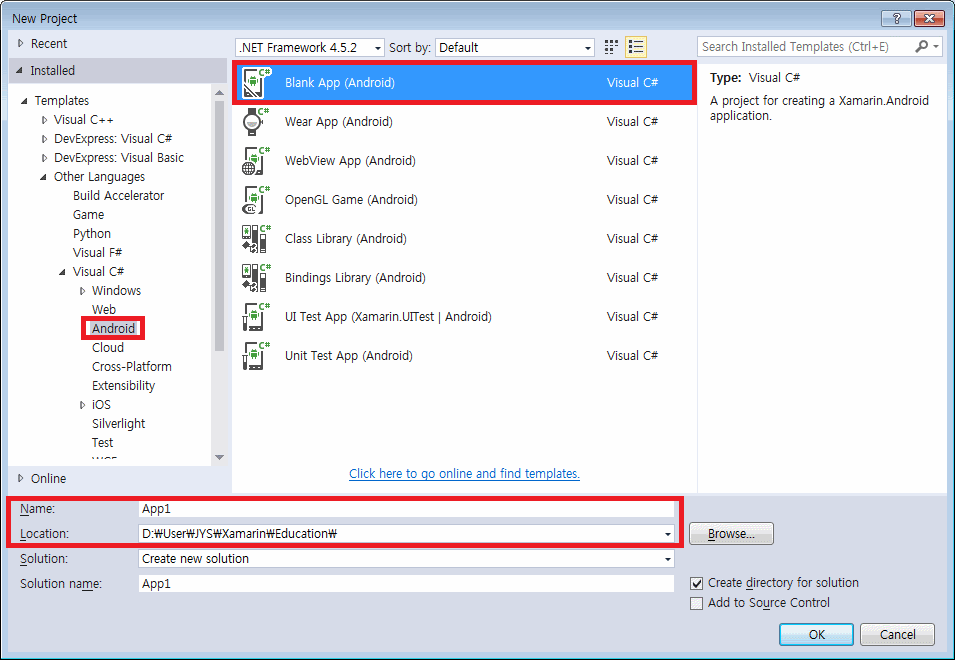955x660 pixels.
Task: Click the project Name input field
Action: coord(406,509)
